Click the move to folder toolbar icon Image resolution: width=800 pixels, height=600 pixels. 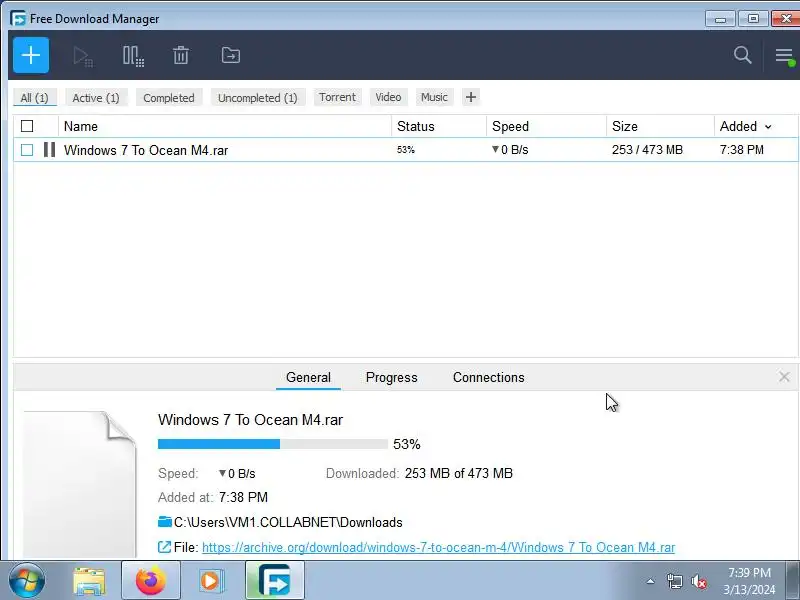point(231,55)
